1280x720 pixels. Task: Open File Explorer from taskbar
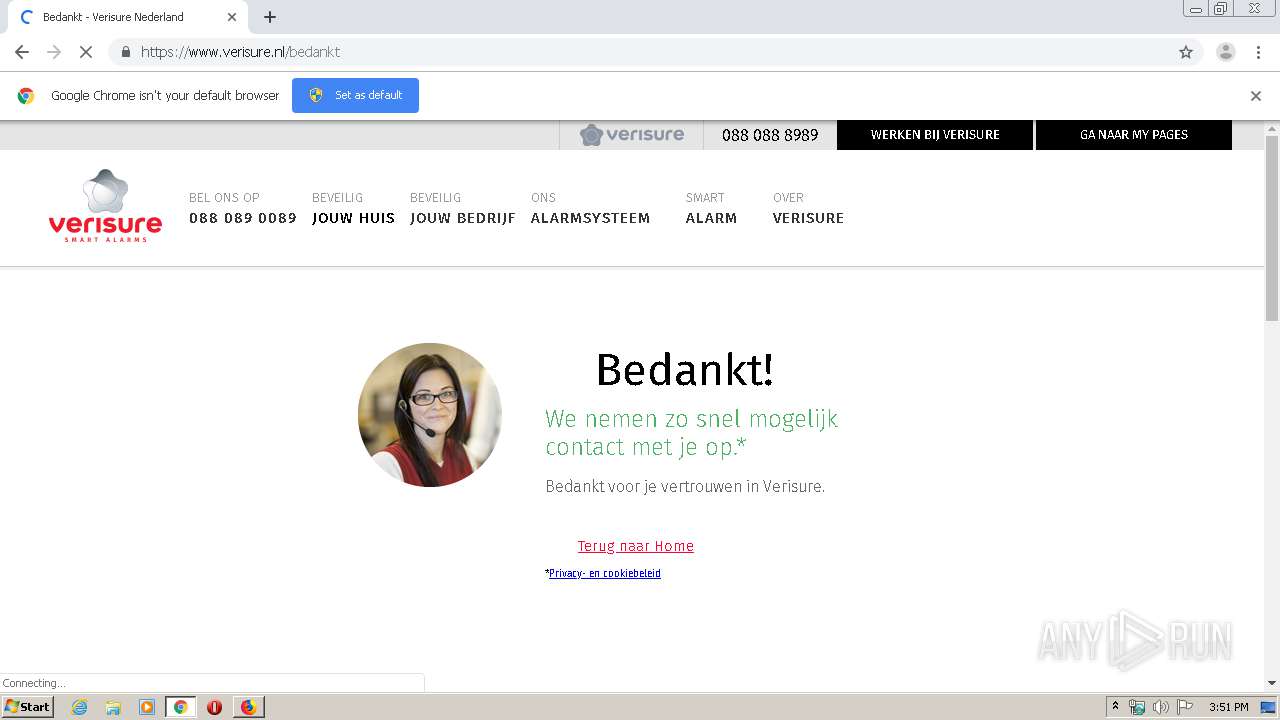[113, 707]
